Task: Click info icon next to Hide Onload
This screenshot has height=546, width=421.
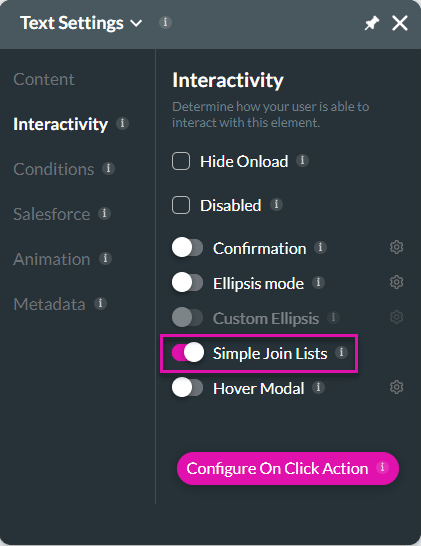Action: tap(302, 161)
